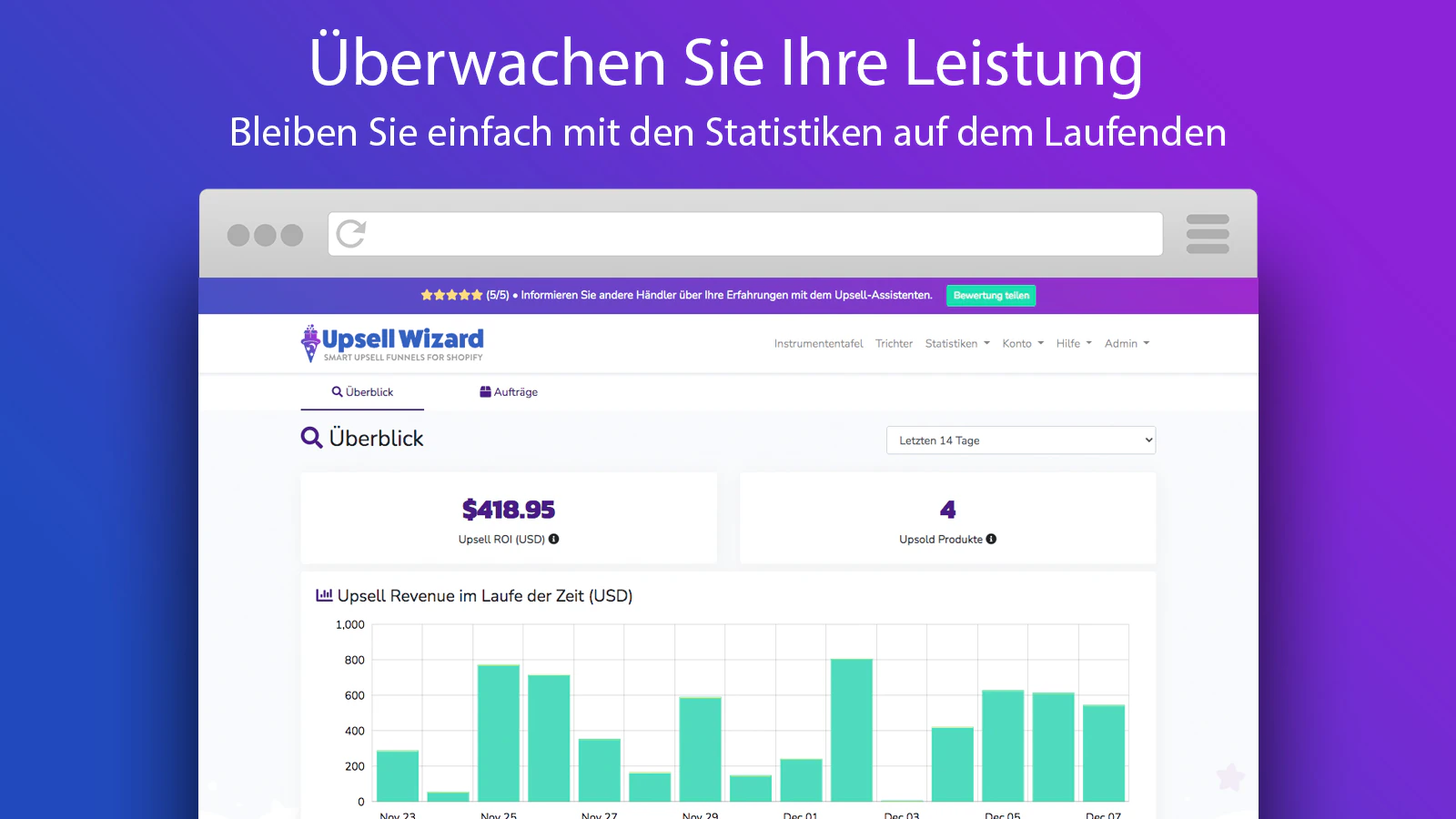Image resolution: width=1456 pixels, height=819 pixels.
Task: Click the chart bar above Nov 23
Action: pyautogui.click(x=398, y=775)
